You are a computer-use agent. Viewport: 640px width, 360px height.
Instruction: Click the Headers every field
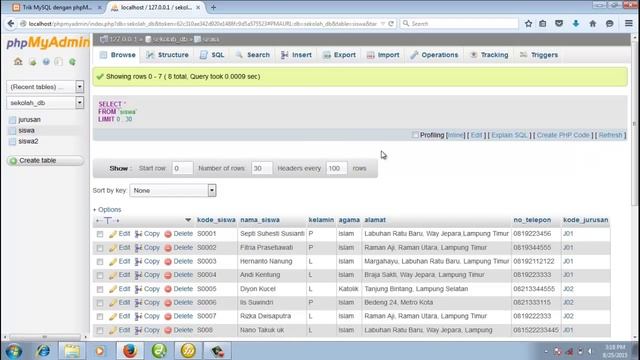point(336,168)
